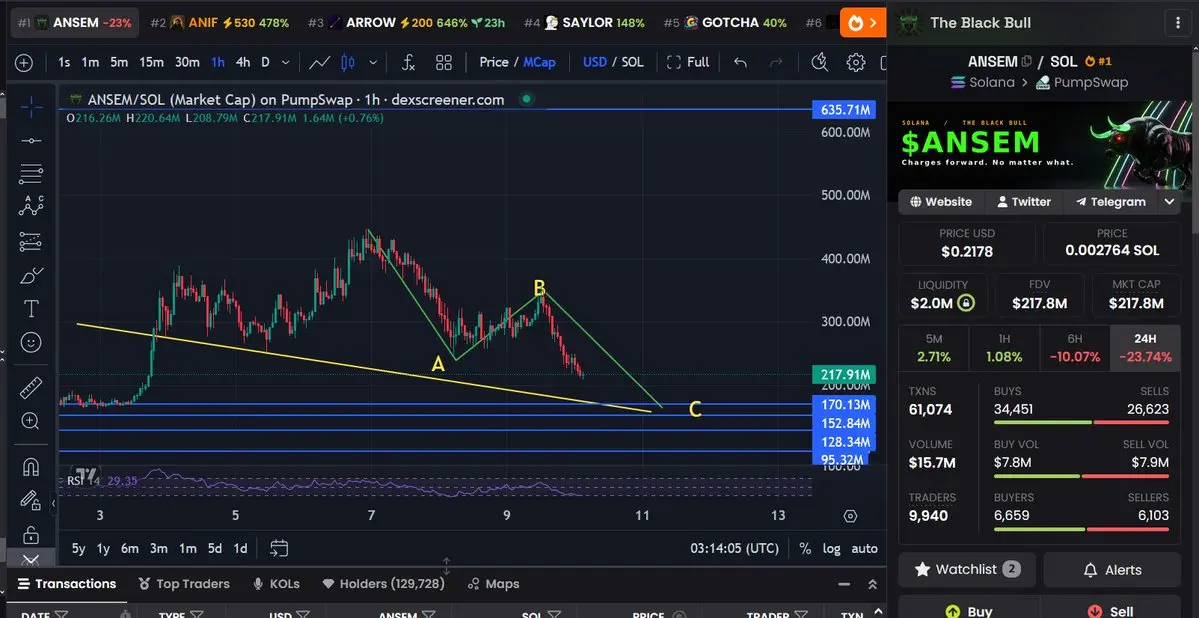Select the 6H price change period
The image size is (1199, 618).
(x=1074, y=348)
